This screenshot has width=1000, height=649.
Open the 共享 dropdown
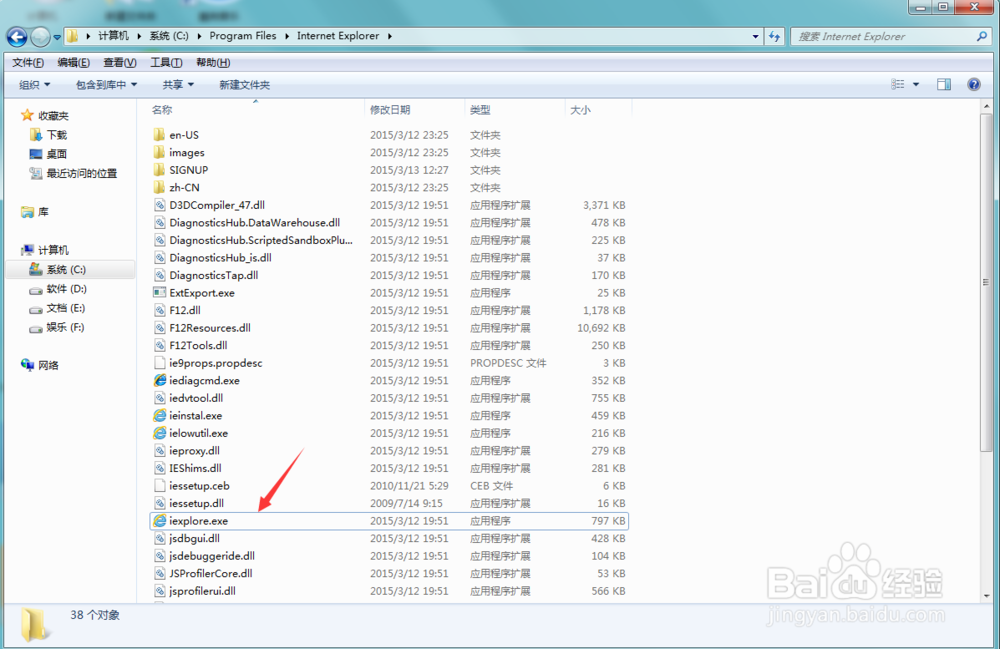(178, 85)
